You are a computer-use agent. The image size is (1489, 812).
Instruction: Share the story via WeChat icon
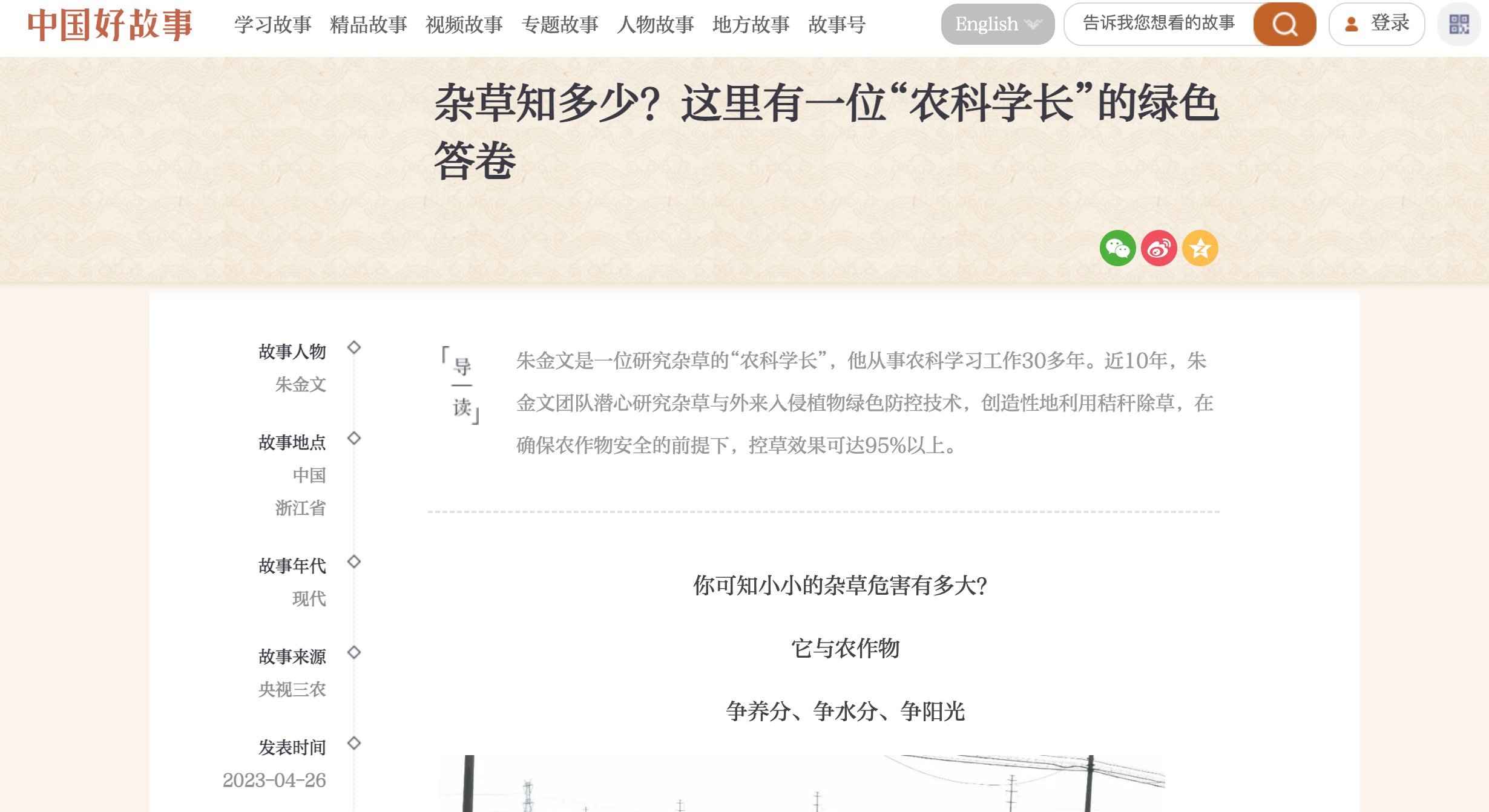(1117, 248)
